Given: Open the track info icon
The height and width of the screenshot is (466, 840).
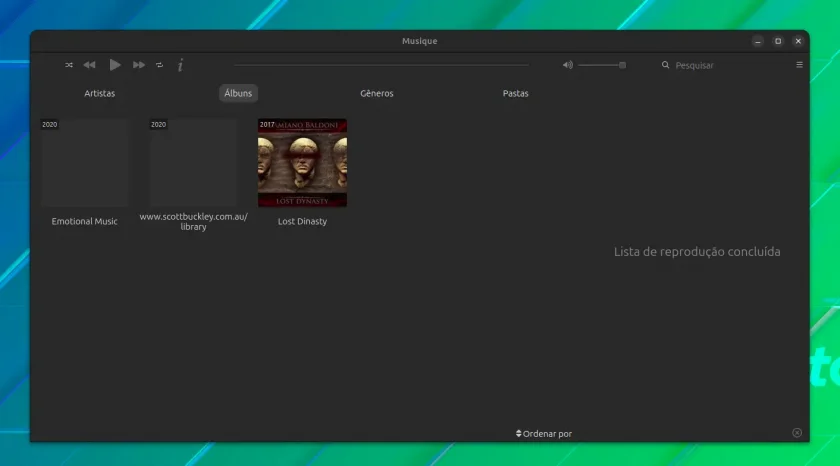Looking at the screenshot, I should click(181, 65).
